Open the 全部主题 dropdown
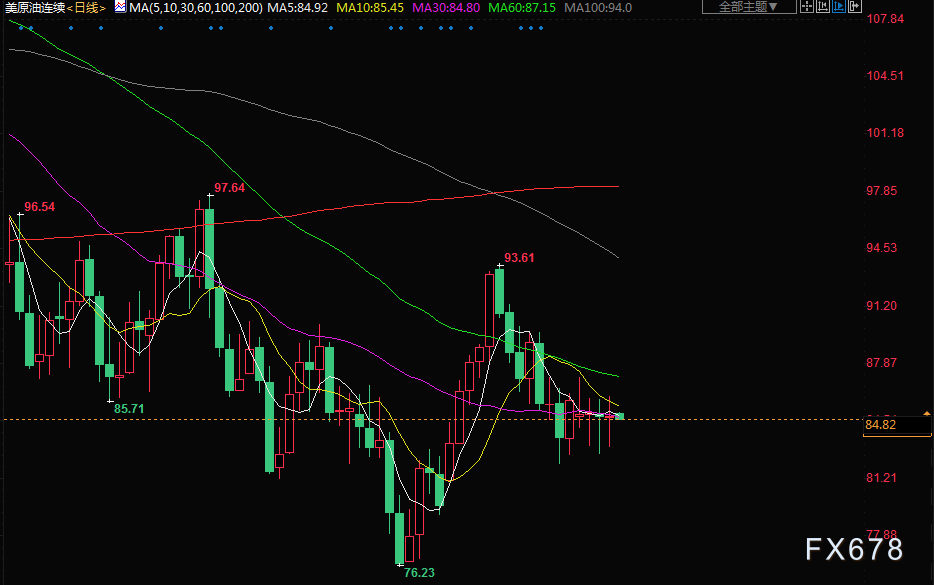934x585 pixels. tap(748, 7)
